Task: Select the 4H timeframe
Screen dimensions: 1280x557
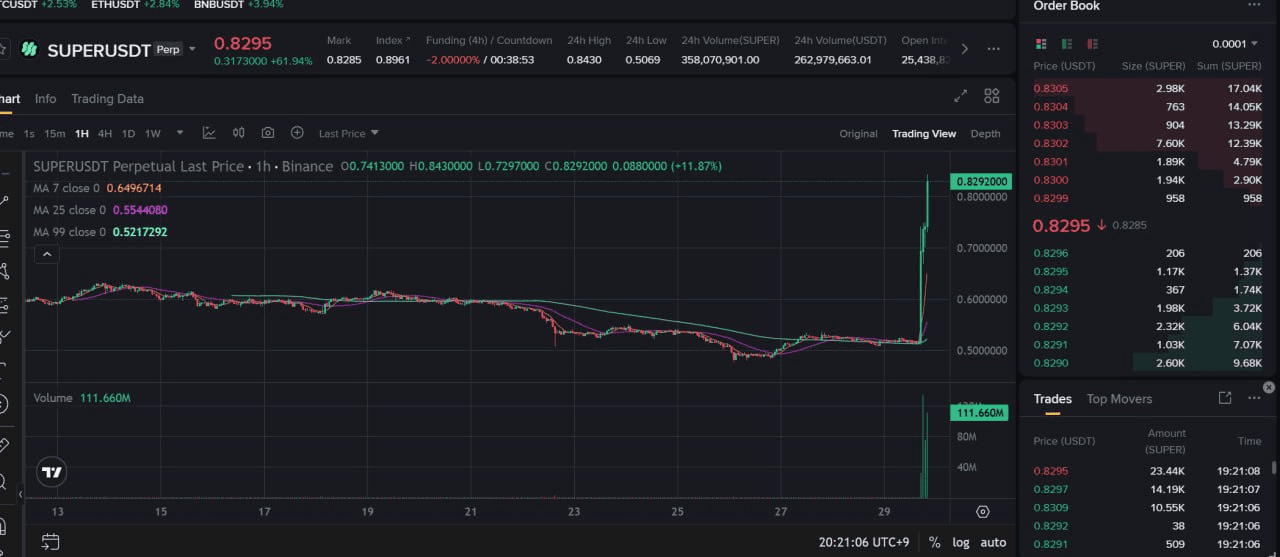Action: (105, 133)
